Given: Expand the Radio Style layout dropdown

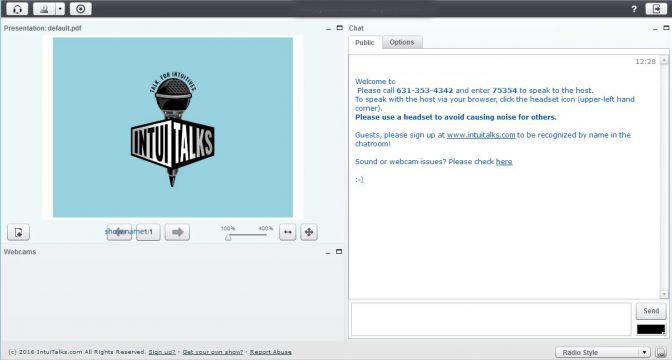Looking at the screenshot, I should 603,352.
